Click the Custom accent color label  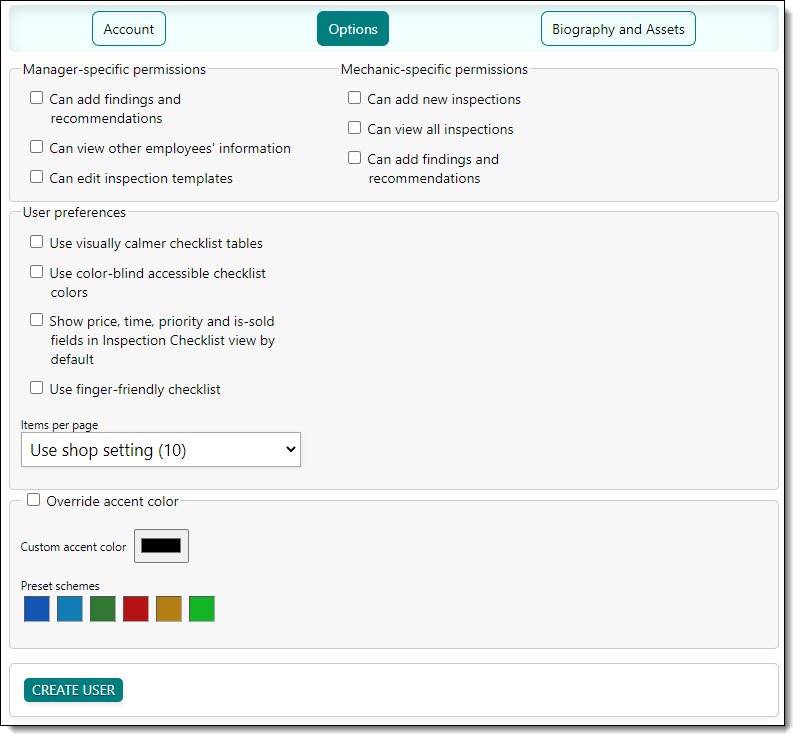tap(73, 547)
